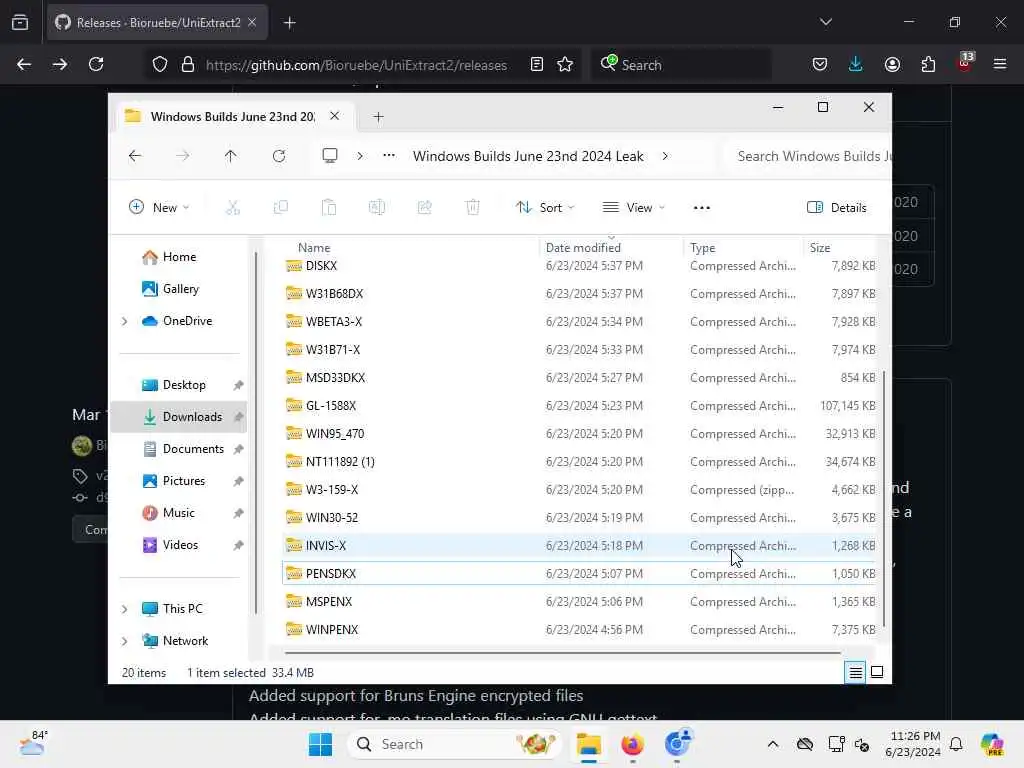
Task: Toggle Firefox reader view icon
Action: pos(537,65)
